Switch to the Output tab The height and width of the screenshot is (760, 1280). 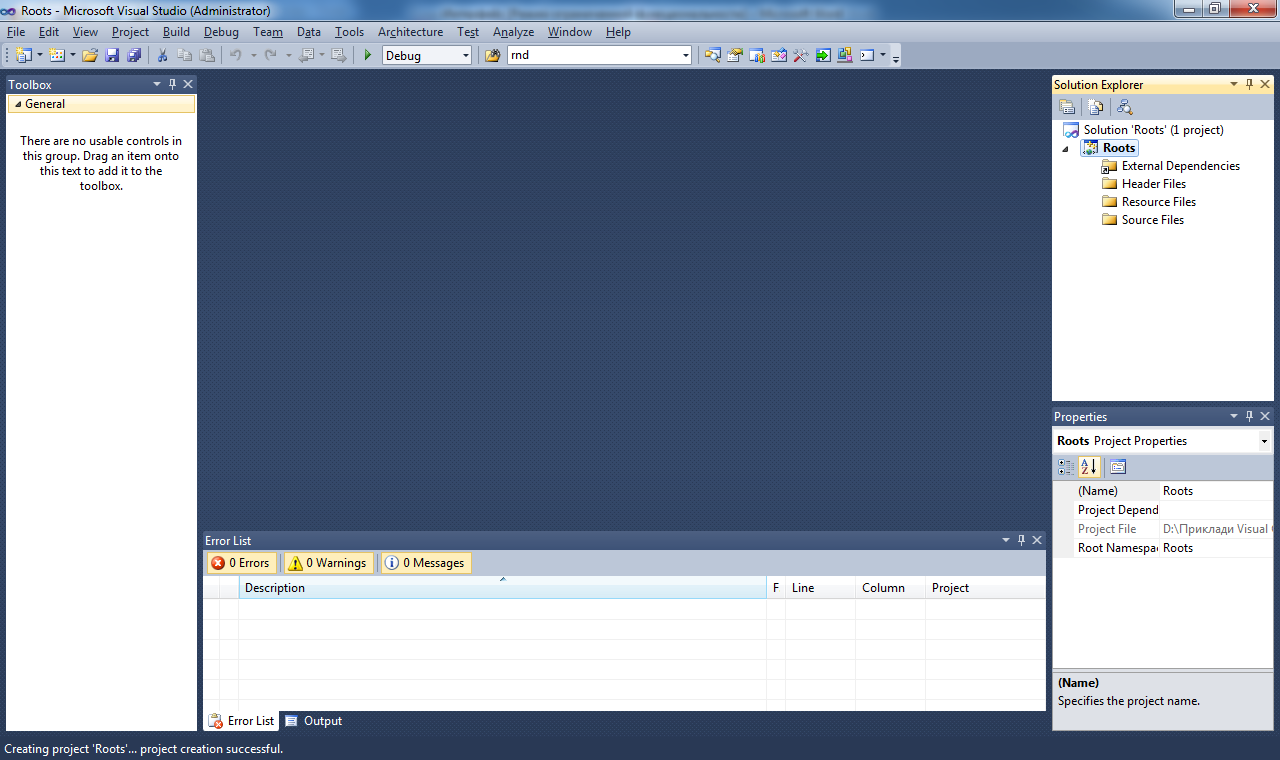point(313,721)
